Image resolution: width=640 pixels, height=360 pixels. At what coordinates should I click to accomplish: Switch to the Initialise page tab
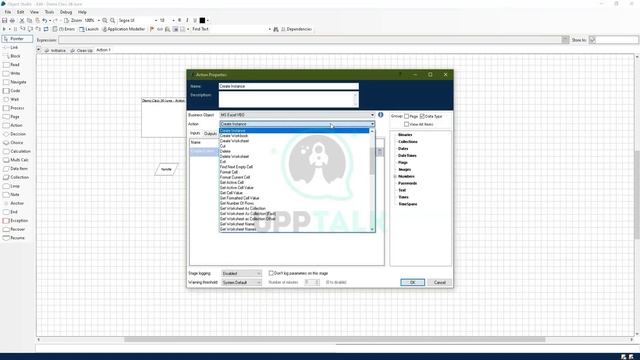(55, 50)
